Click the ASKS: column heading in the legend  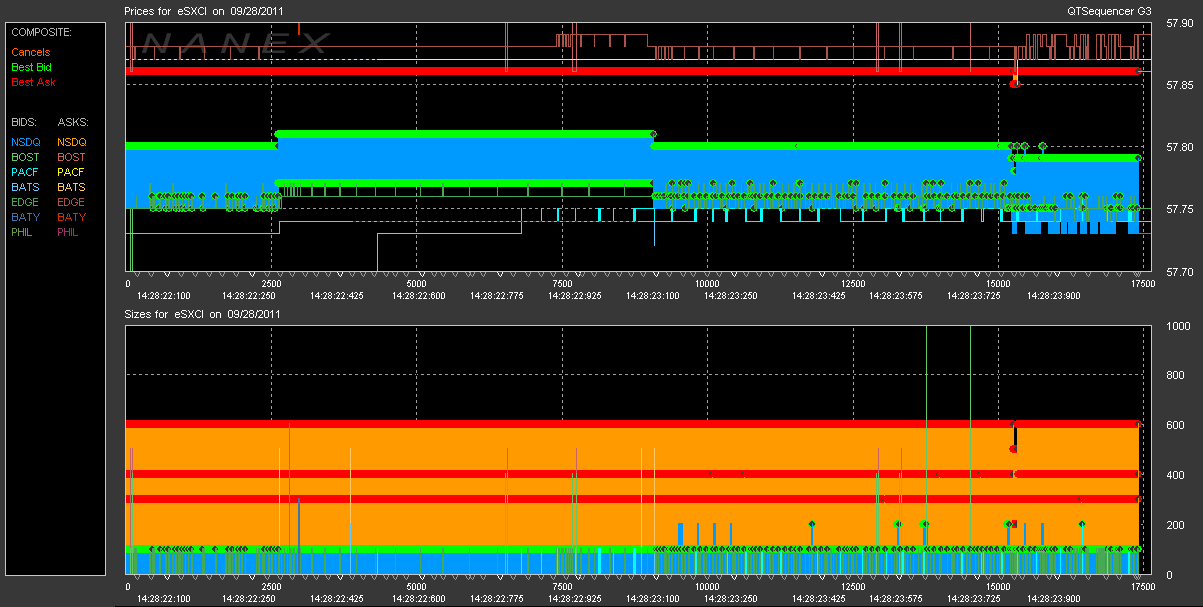tap(72, 121)
